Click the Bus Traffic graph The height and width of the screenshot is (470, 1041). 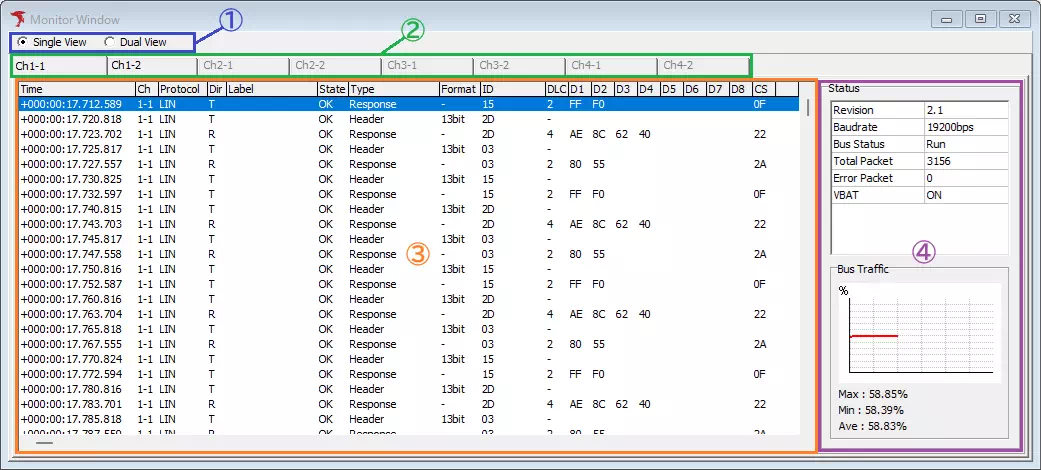click(x=920, y=333)
